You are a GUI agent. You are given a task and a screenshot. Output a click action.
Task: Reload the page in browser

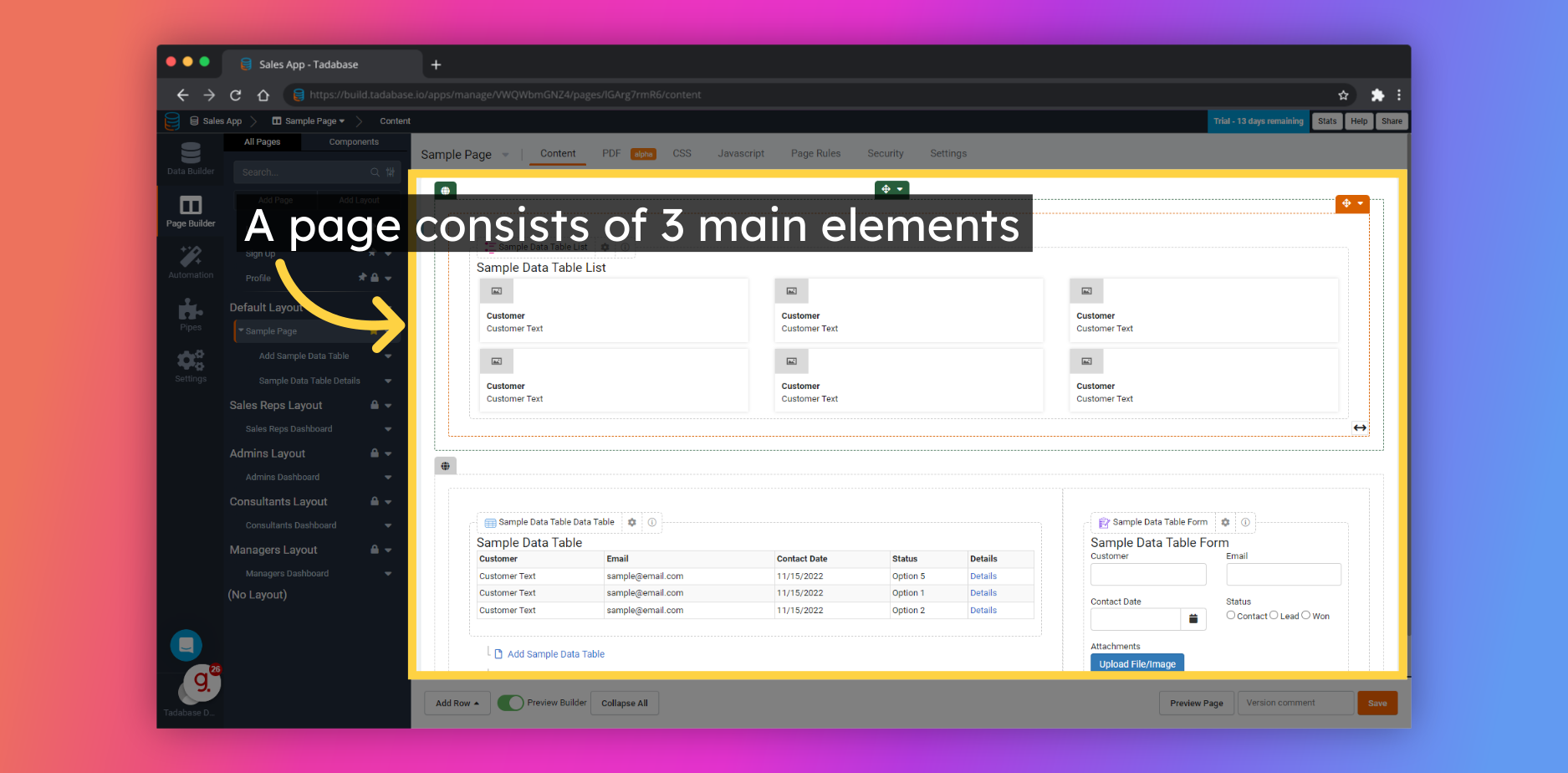236,95
